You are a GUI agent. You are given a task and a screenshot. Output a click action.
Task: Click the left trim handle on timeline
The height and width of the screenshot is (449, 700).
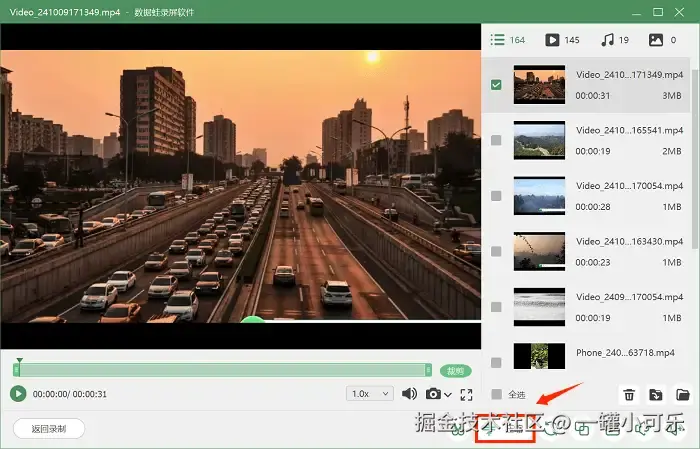tap(17, 370)
